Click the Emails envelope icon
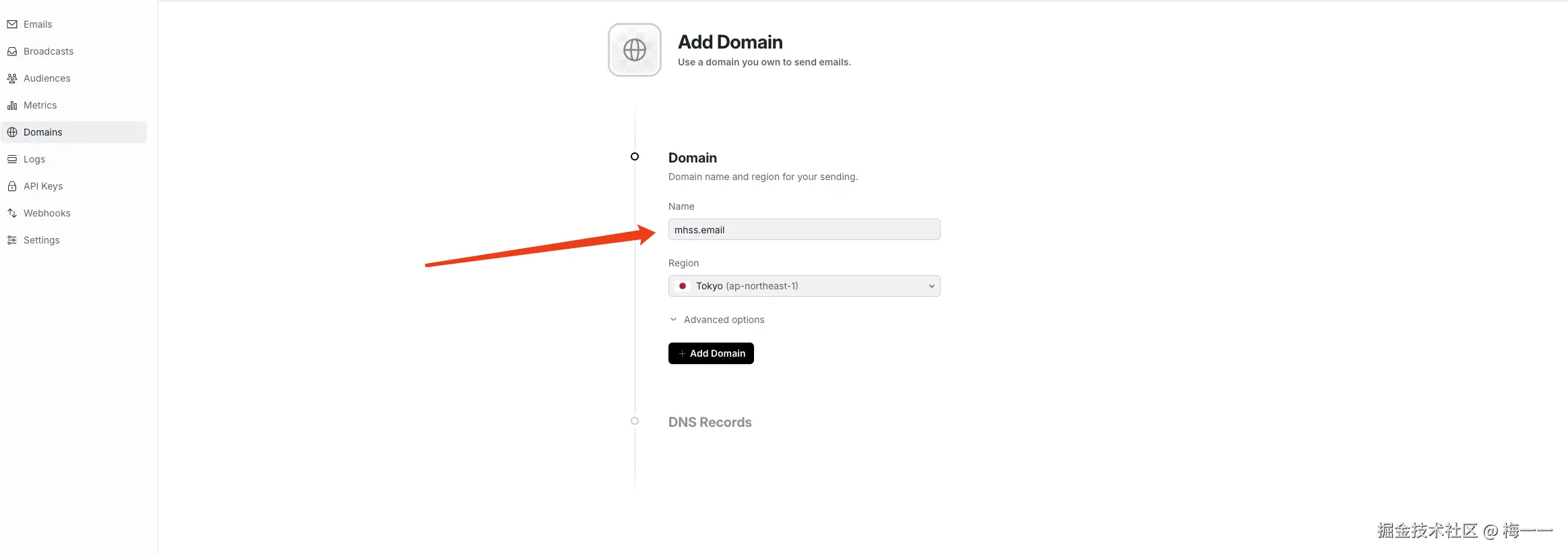This screenshot has width=1568, height=555. click(12, 24)
